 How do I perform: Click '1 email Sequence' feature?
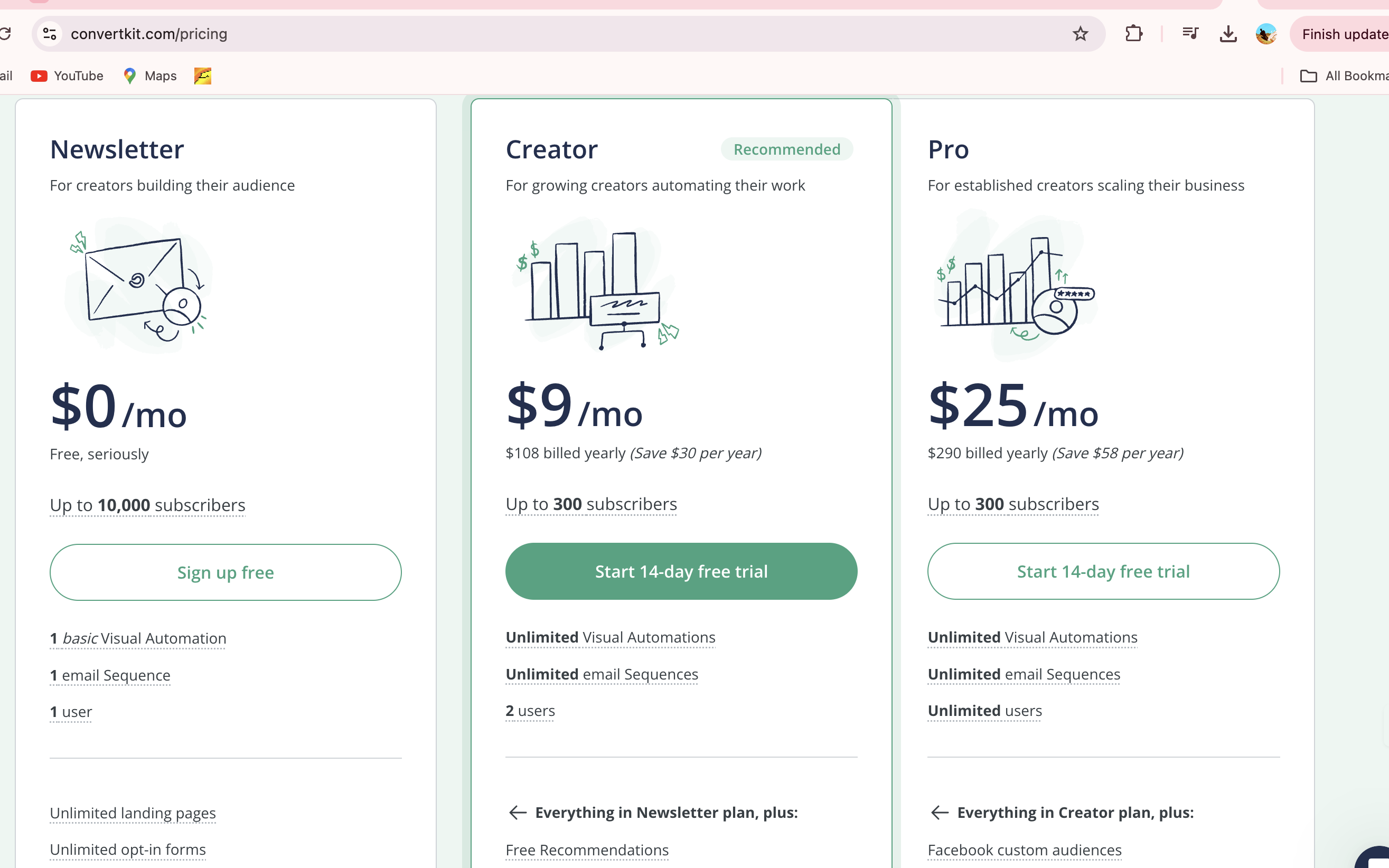tap(110, 675)
